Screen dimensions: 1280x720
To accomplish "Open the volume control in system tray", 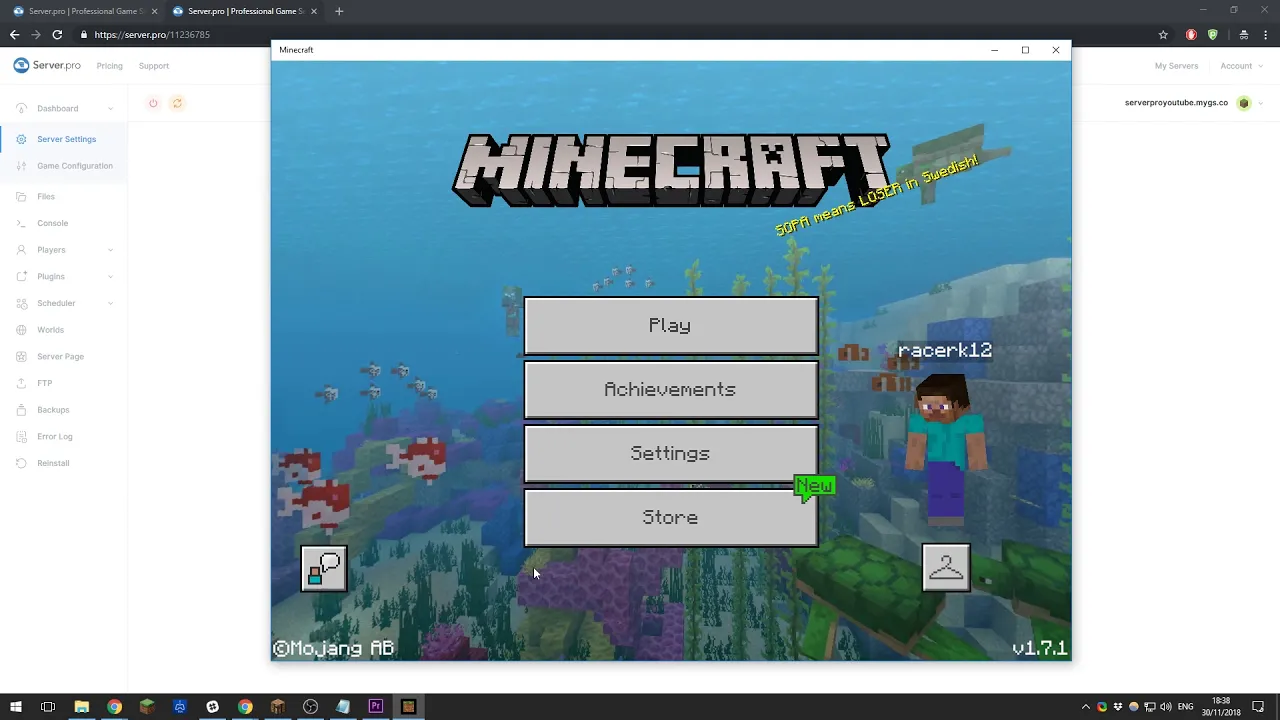I will pos(1166,707).
